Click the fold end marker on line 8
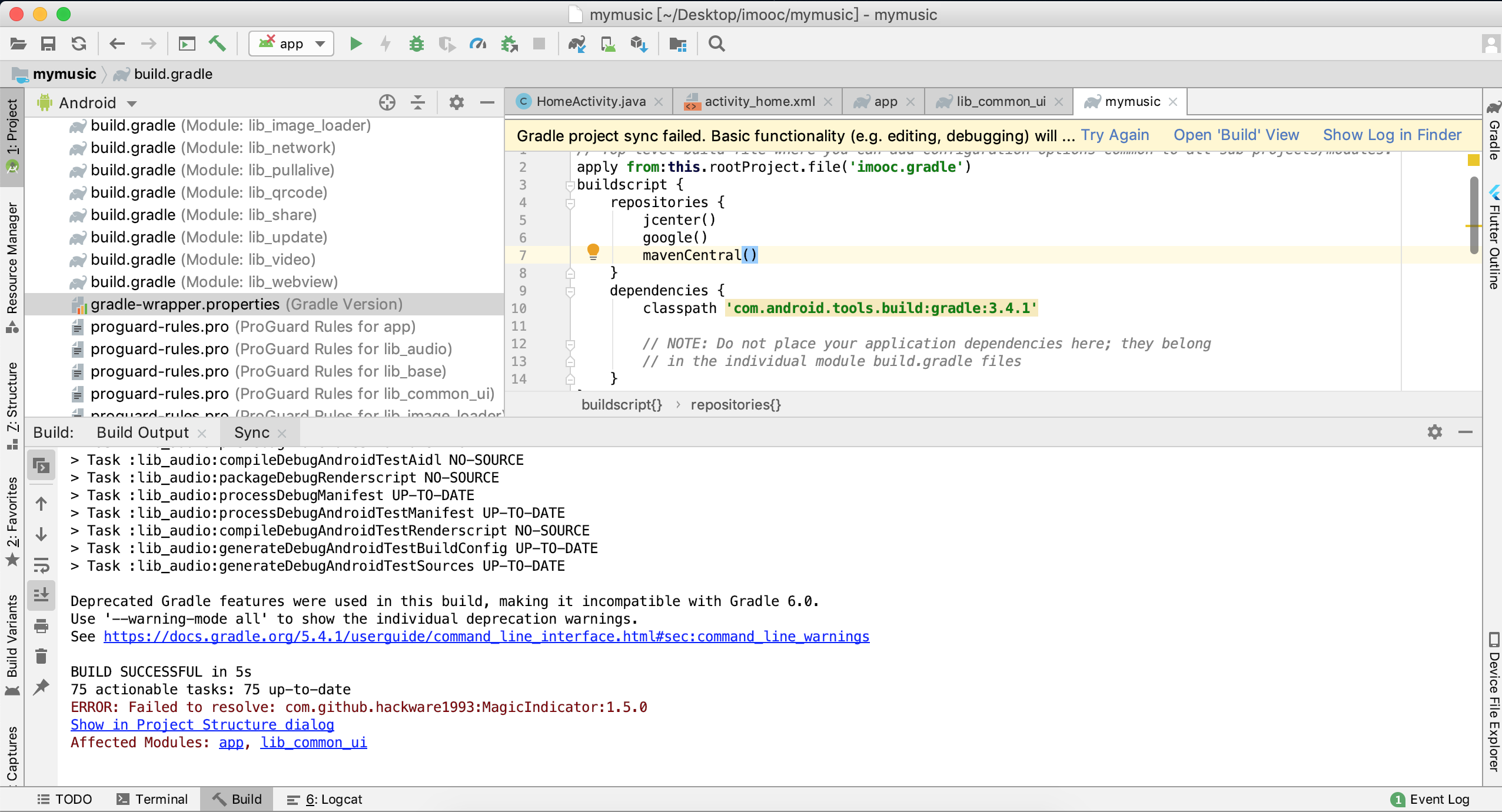The width and height of the screenshot is (1502, 812). [x=570, y=274]
